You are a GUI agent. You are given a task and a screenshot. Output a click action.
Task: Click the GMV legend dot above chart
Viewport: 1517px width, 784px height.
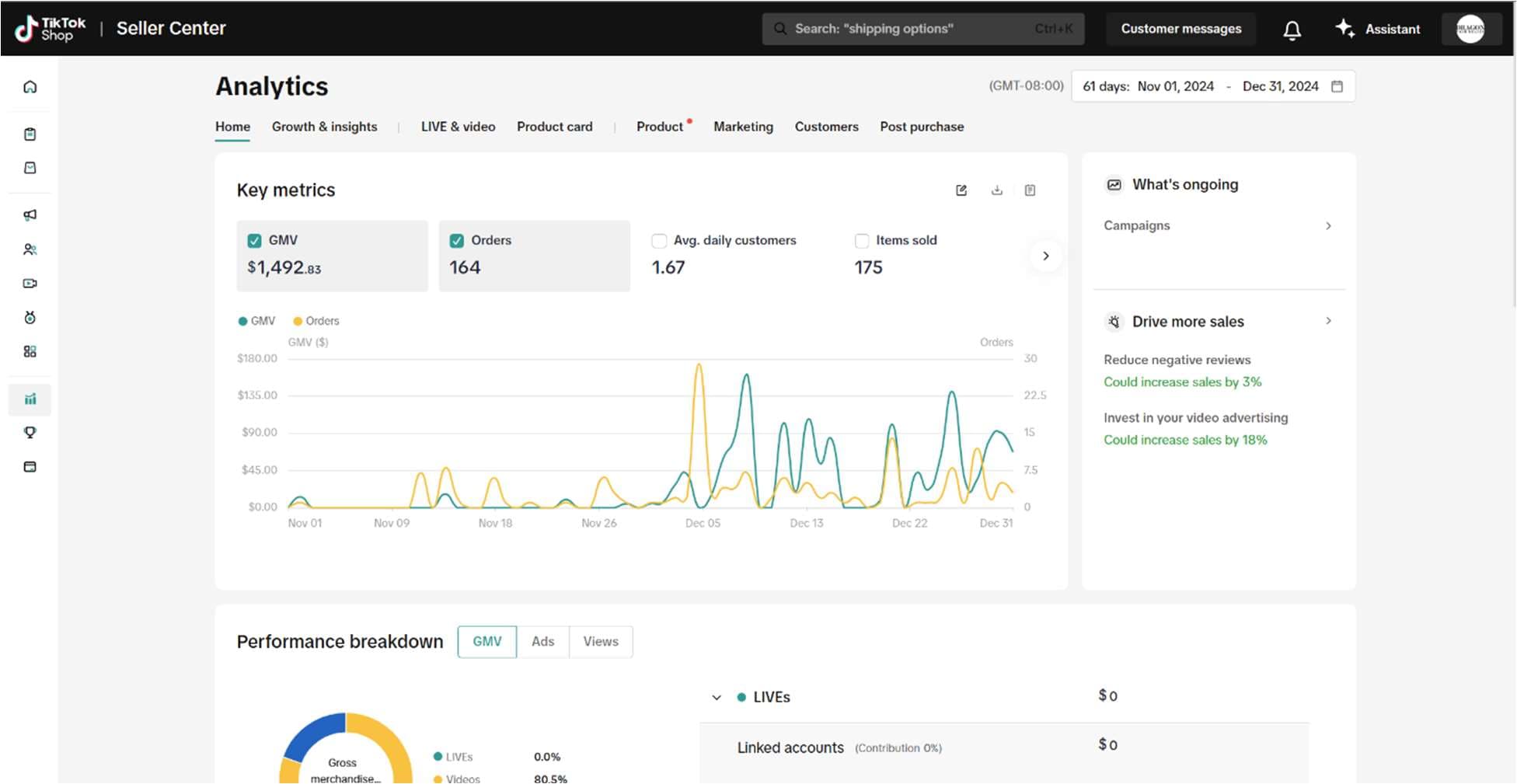point(242,321)
